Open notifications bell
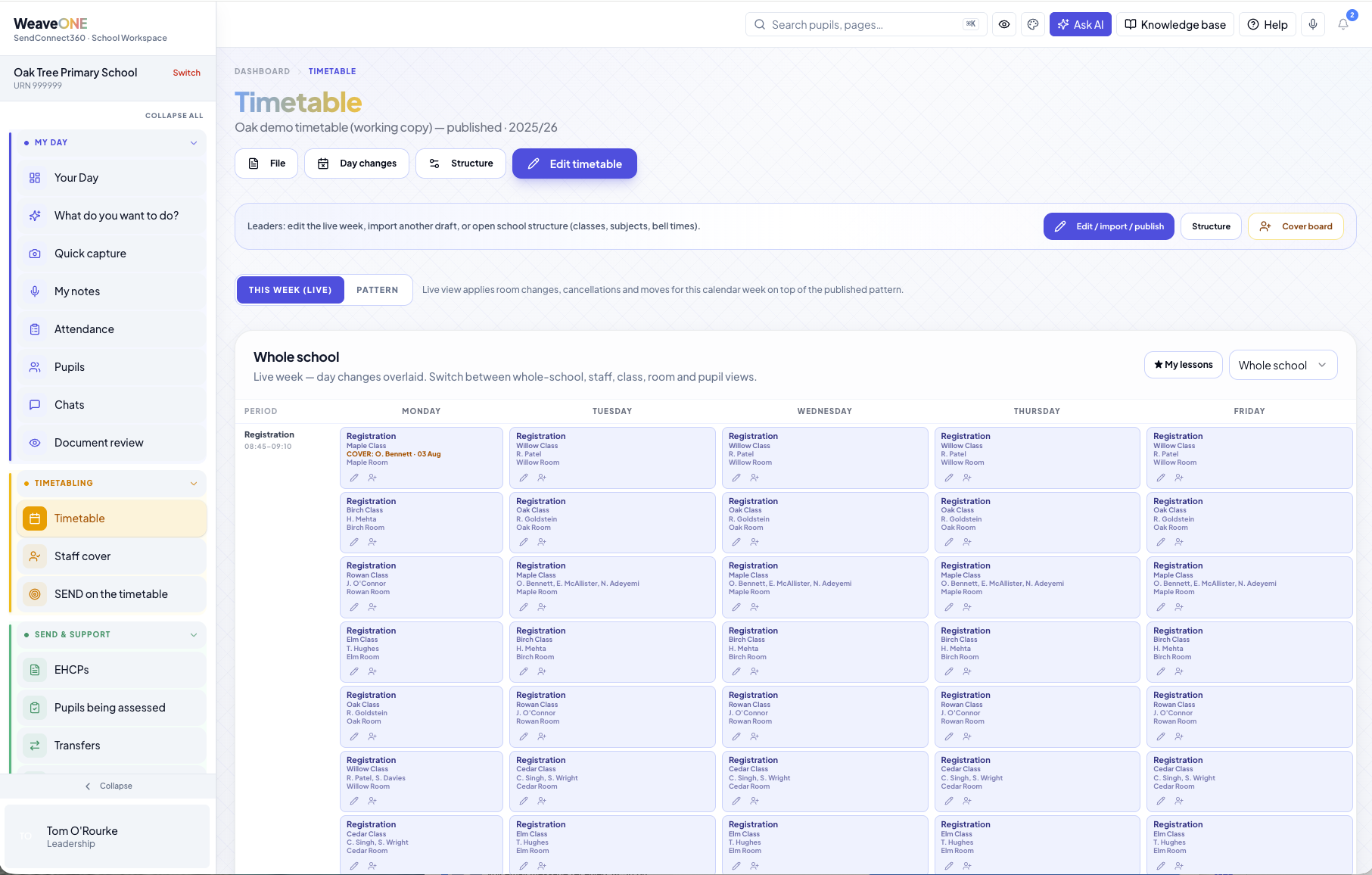 [x=1343, y=24]
